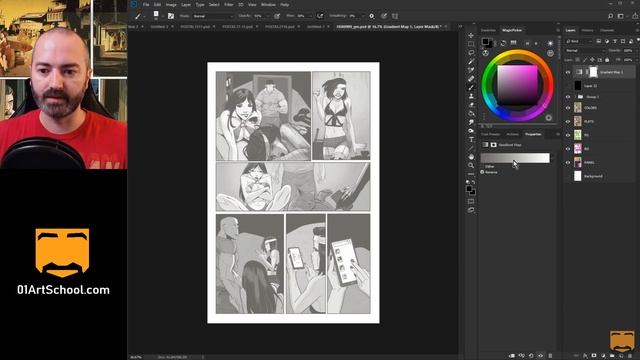640x360 pixels.
Task: Show the hidden Background layer
Action: click(x=568, y=176)
